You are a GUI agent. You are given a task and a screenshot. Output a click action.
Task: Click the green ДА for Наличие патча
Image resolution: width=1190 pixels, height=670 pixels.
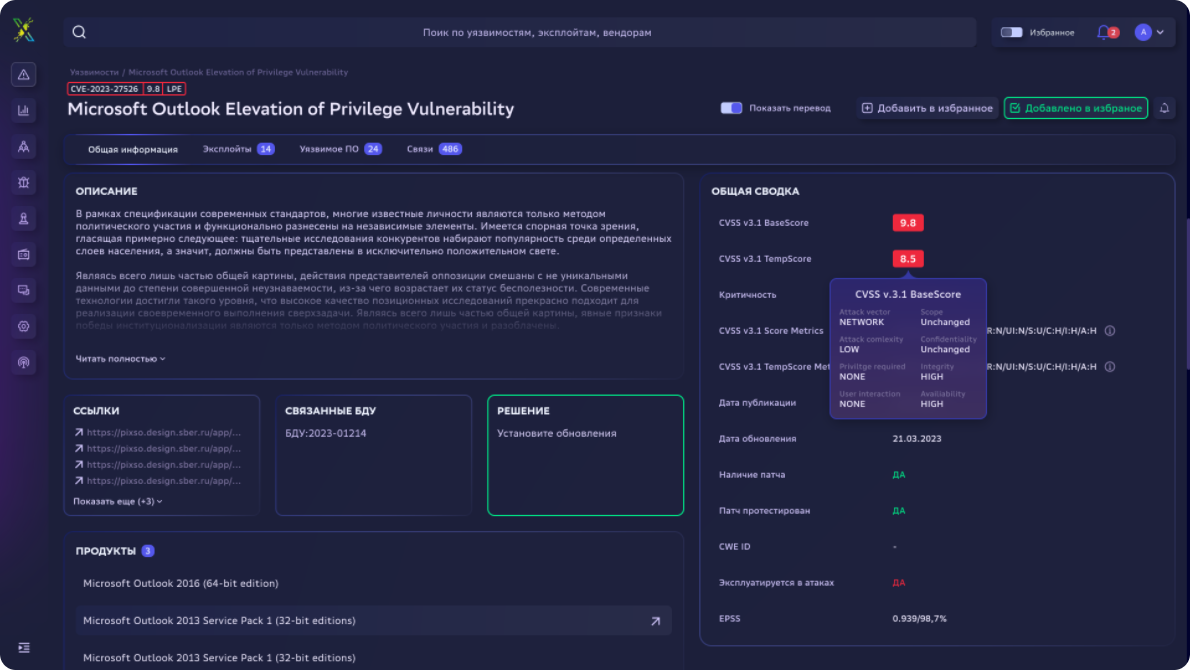899,475
